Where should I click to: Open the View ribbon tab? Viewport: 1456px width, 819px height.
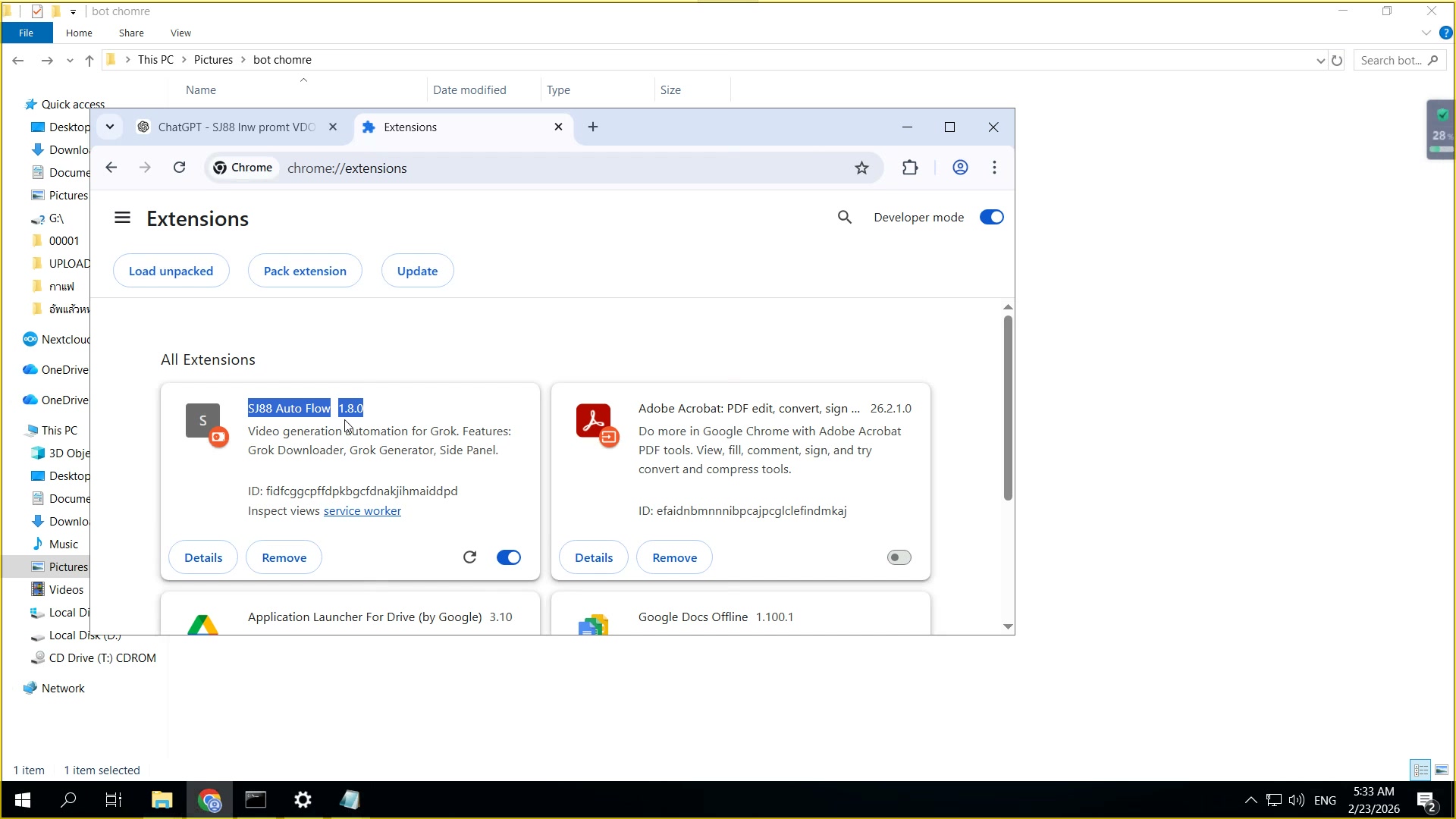[x=180, y=33]
